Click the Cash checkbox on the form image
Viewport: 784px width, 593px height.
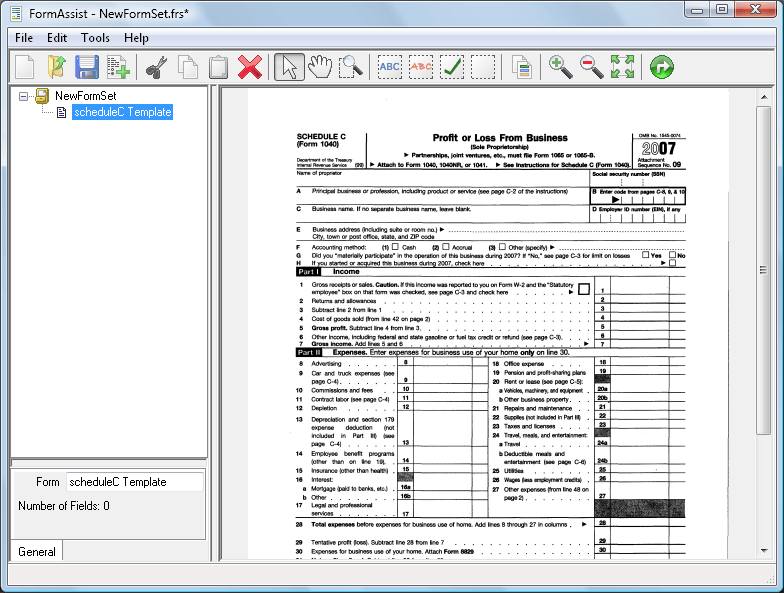395,247
